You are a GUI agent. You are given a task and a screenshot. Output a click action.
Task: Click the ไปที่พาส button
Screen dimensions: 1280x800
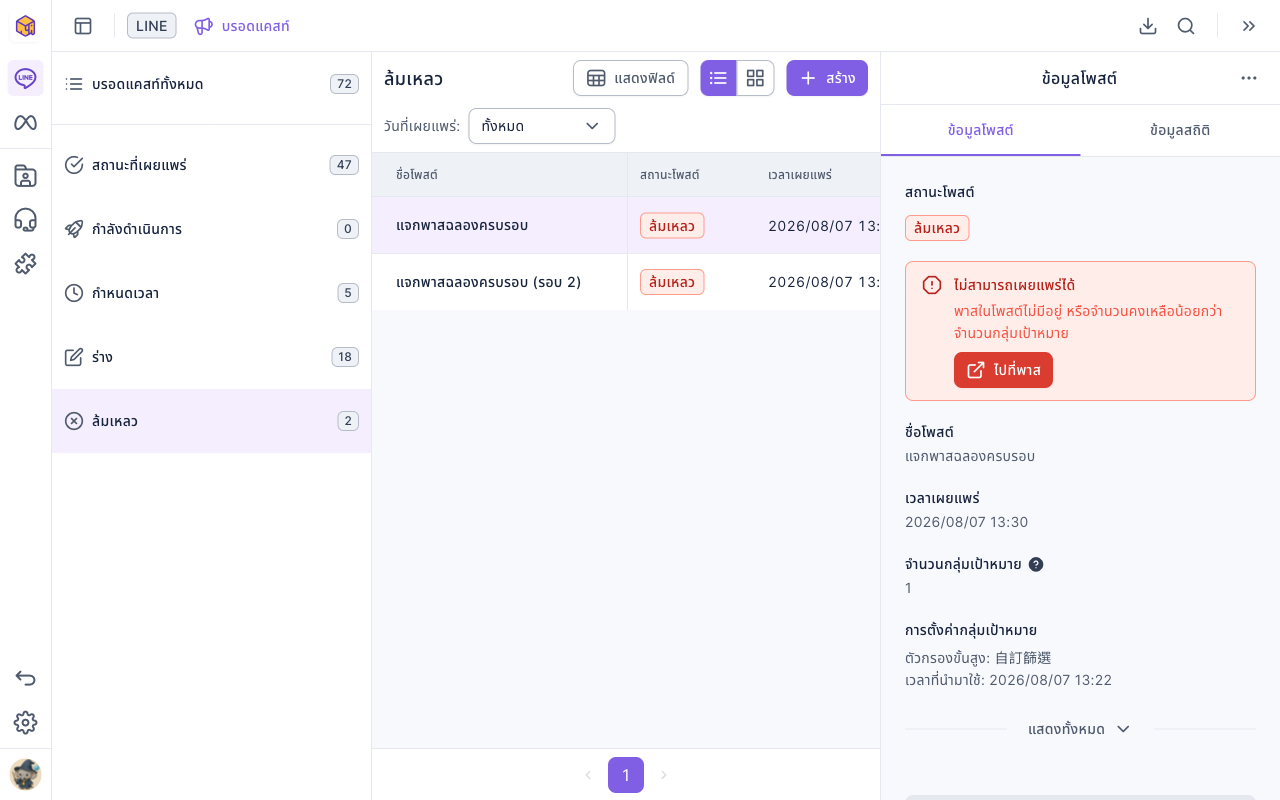click(x=1003, y=370)
